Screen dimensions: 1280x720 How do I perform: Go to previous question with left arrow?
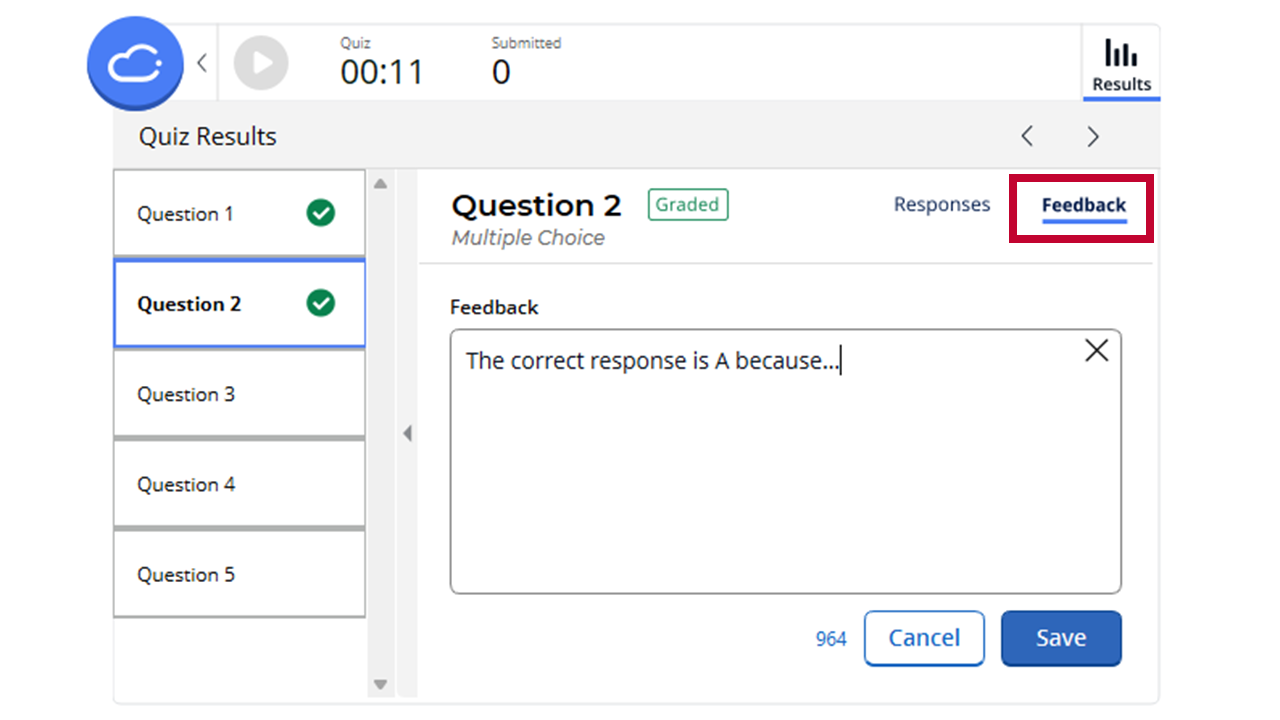[1027, 136]
